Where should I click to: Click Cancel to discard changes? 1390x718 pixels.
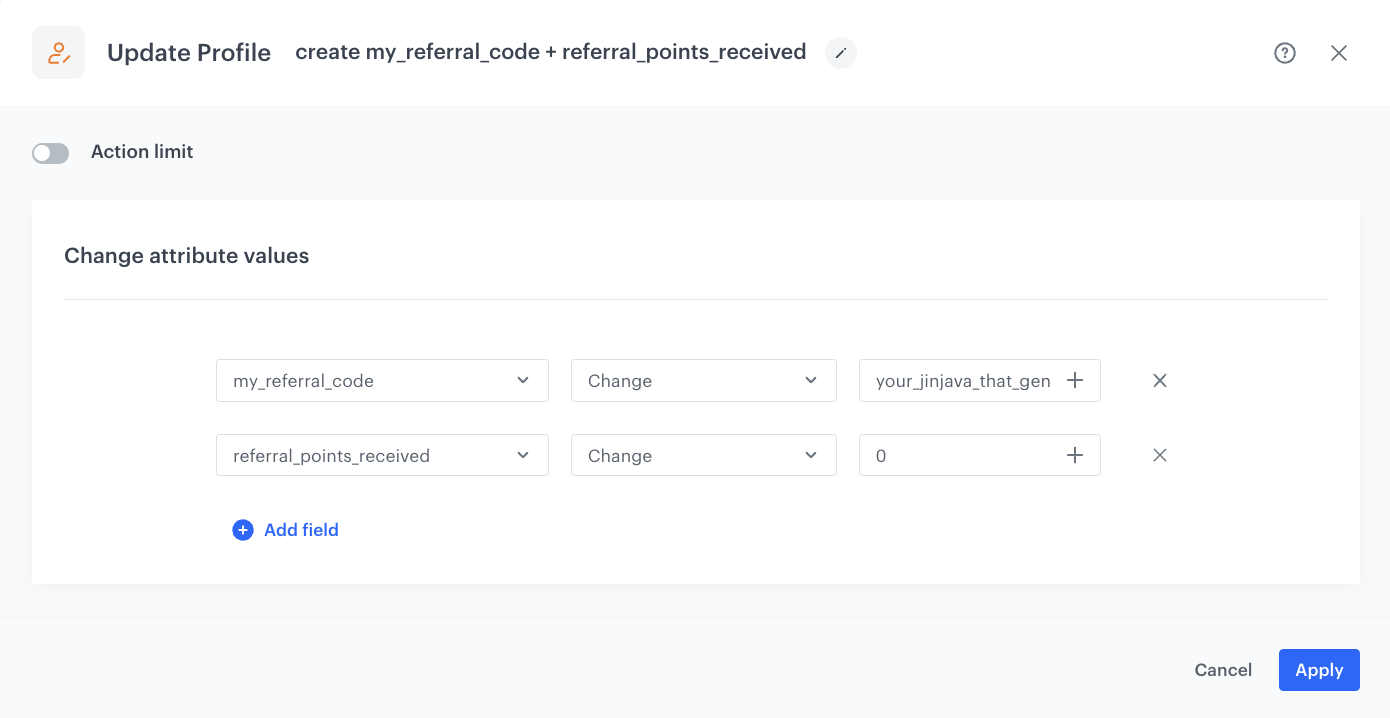click(x=1222, y=669)
